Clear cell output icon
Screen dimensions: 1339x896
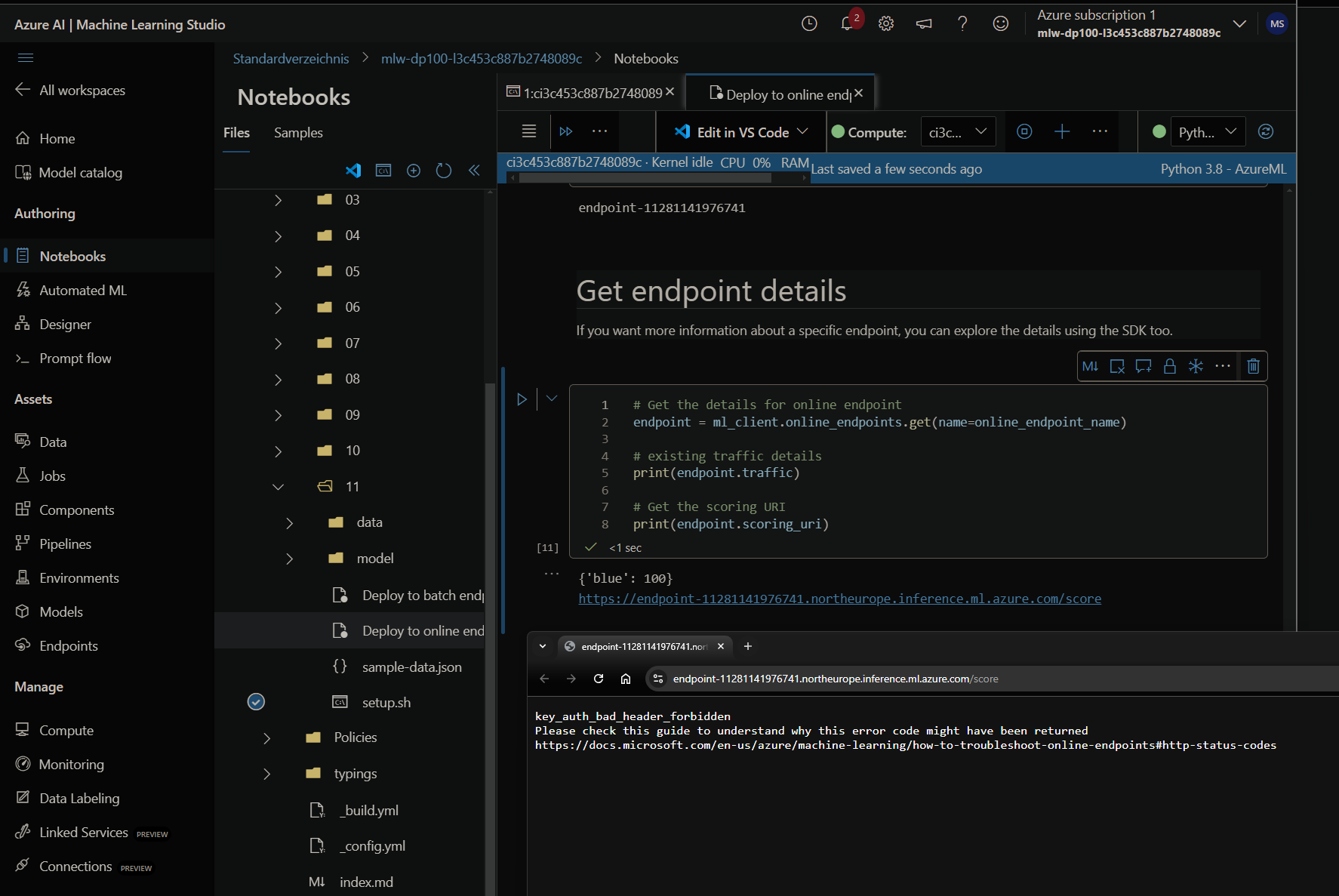click(1117, 366)
